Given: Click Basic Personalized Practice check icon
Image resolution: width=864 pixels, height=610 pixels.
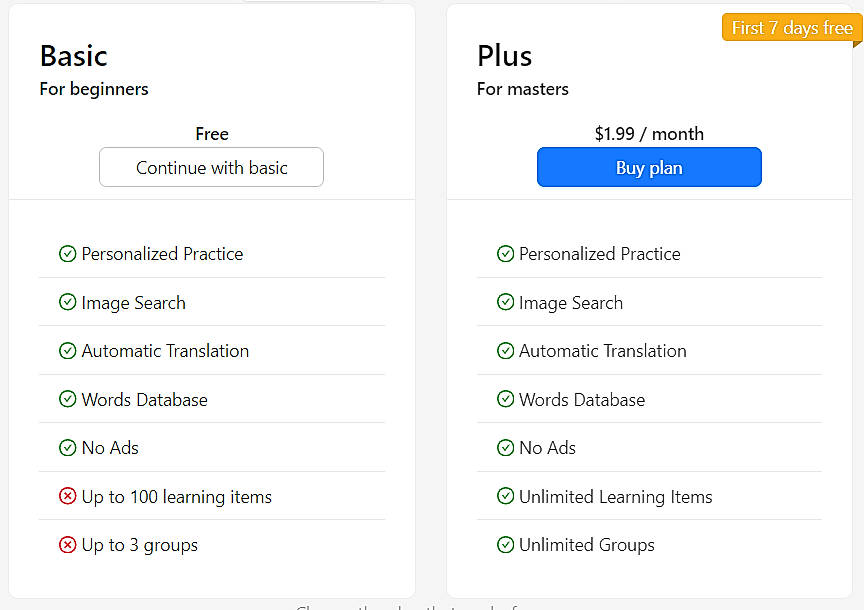Looking at the screenshot, I should [x=67, y=253].
